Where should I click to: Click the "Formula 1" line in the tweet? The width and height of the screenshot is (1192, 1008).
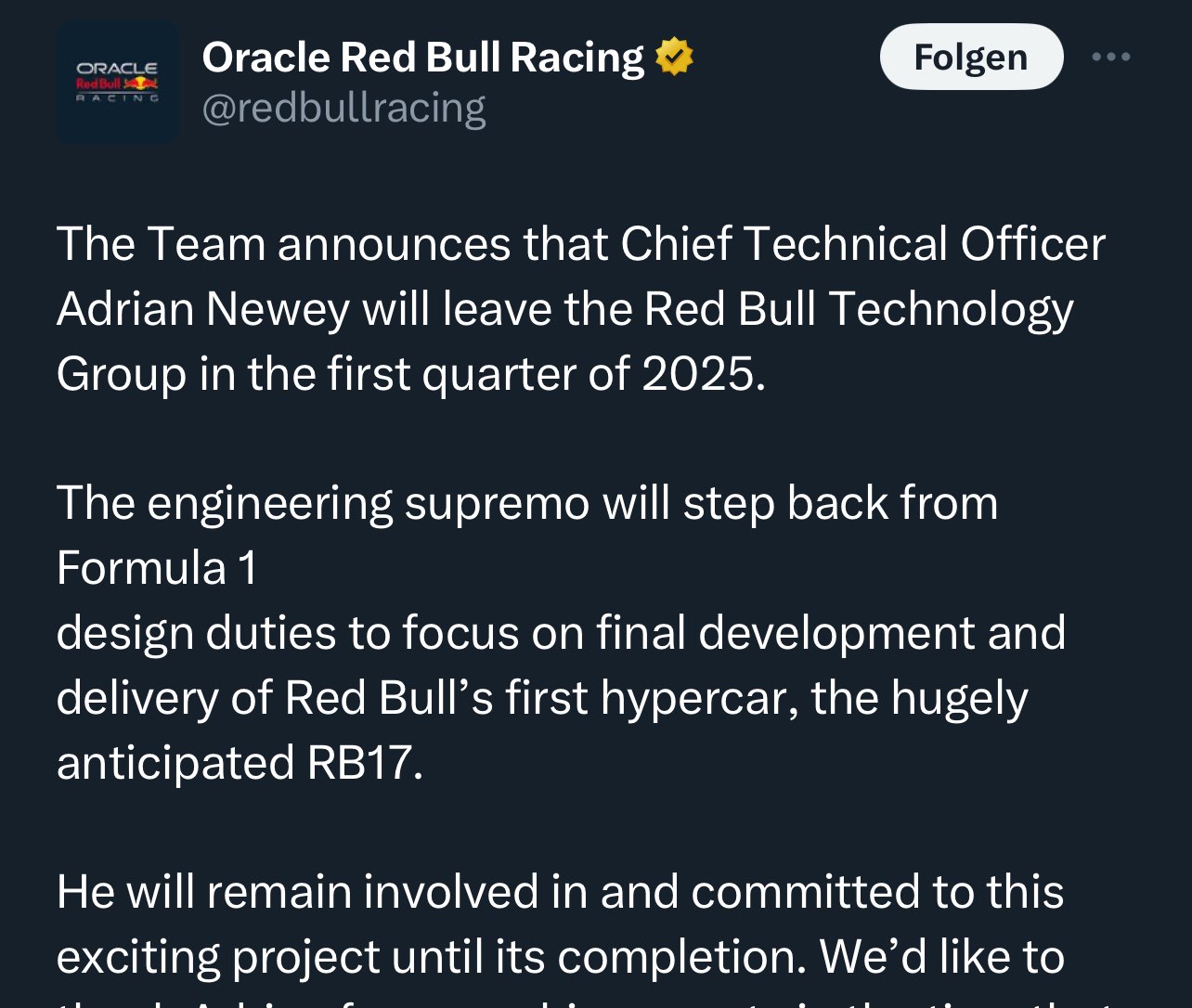pos(157,568)
